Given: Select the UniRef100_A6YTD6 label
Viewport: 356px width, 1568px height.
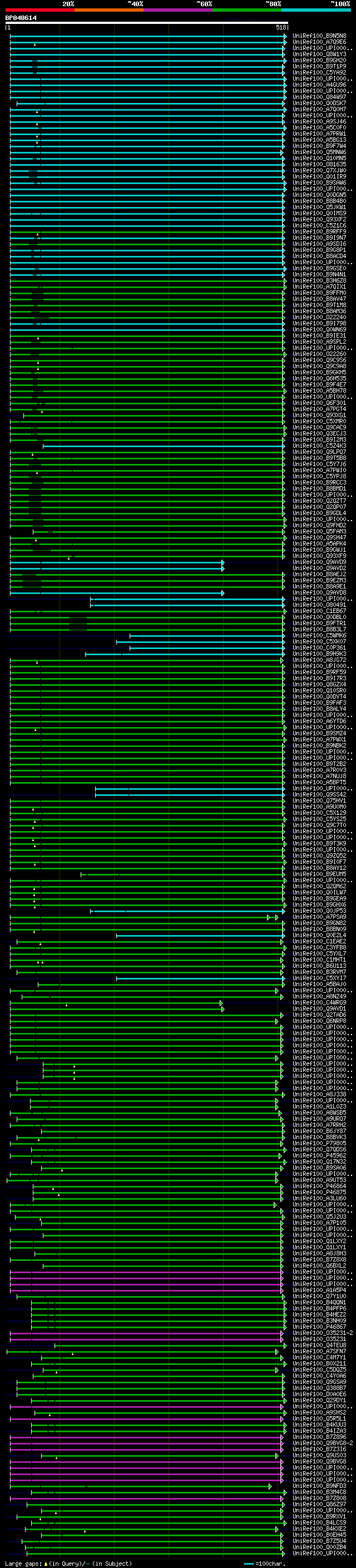Looking at the screenshot, I should [319, 721].
